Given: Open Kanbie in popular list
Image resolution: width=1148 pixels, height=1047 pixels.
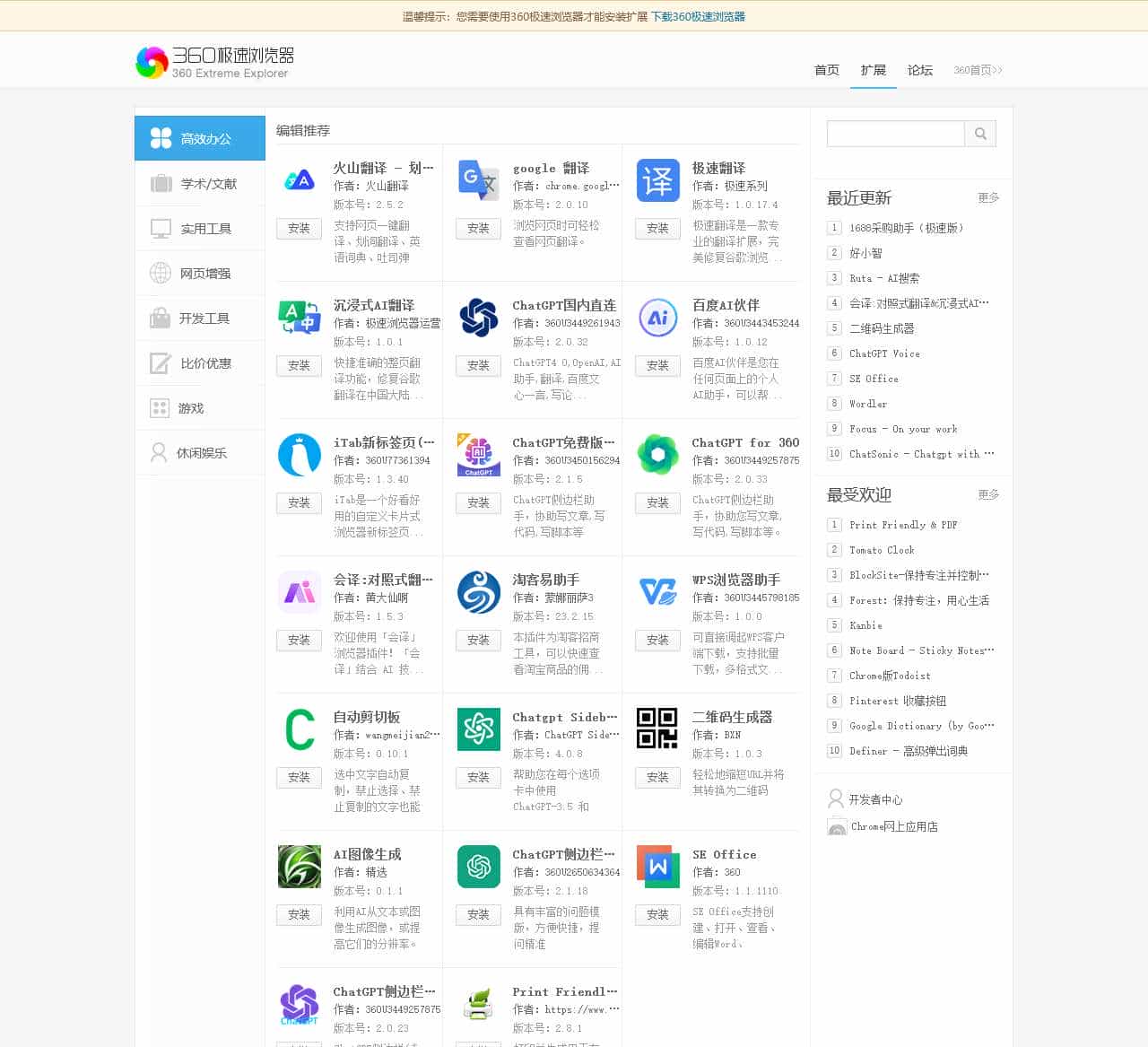Looking at the screenshot, I should 865,625.
